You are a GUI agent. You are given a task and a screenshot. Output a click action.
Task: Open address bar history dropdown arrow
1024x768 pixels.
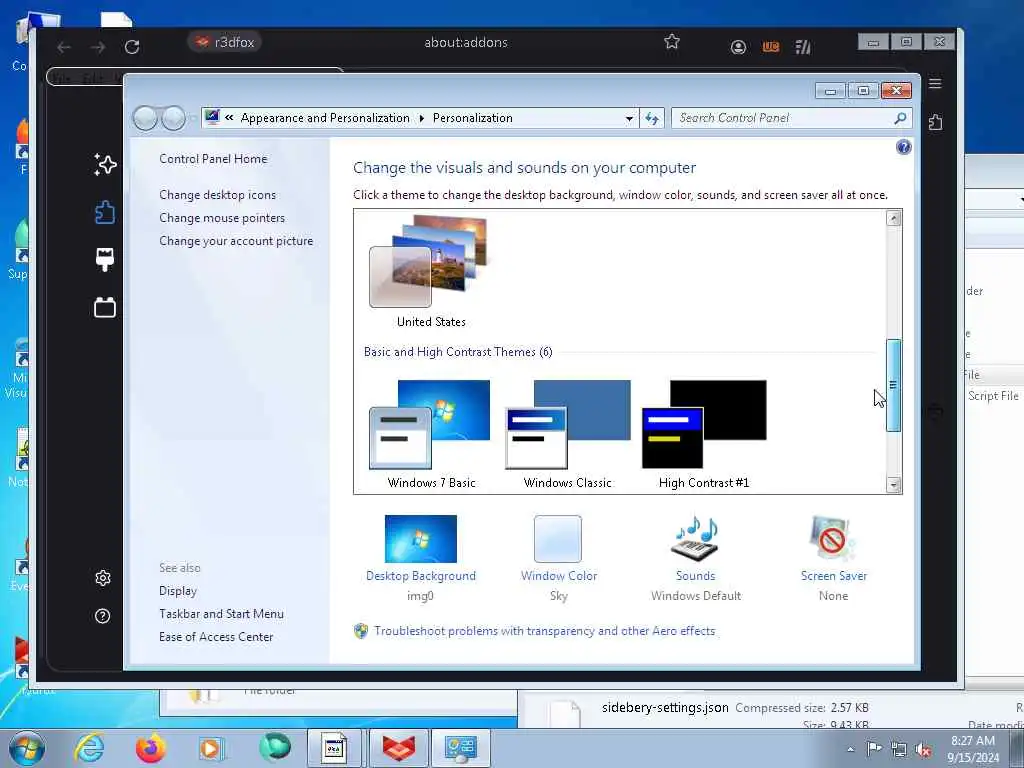[x=629, y=118]
